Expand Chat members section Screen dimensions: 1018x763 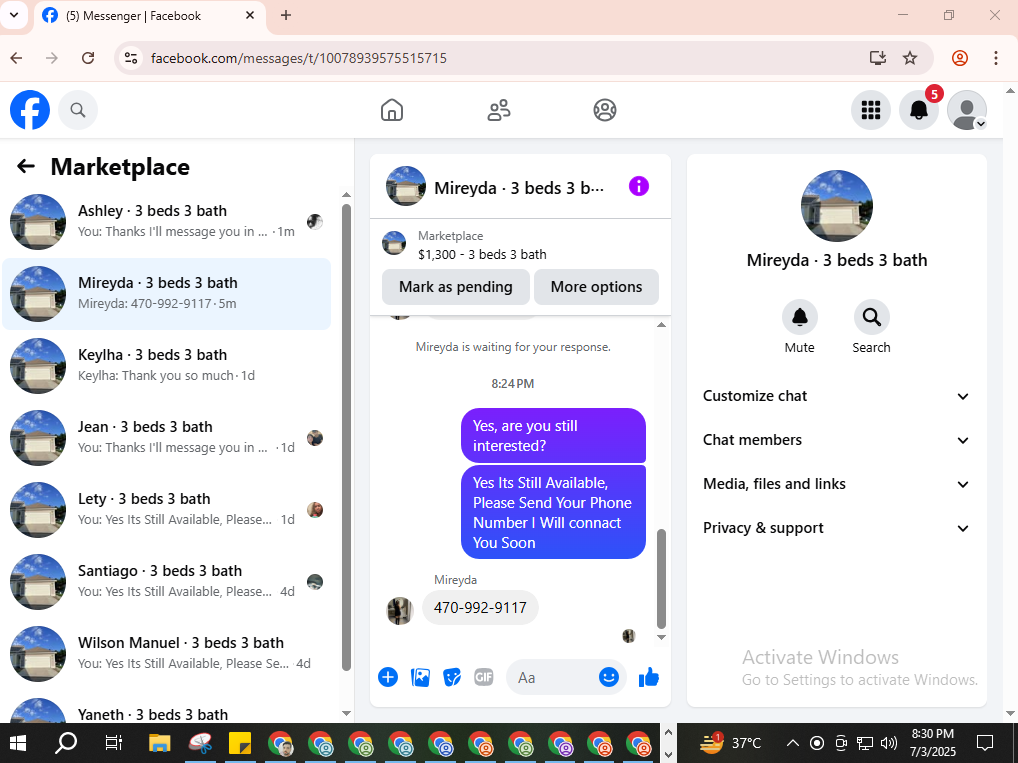click(836, 440)
